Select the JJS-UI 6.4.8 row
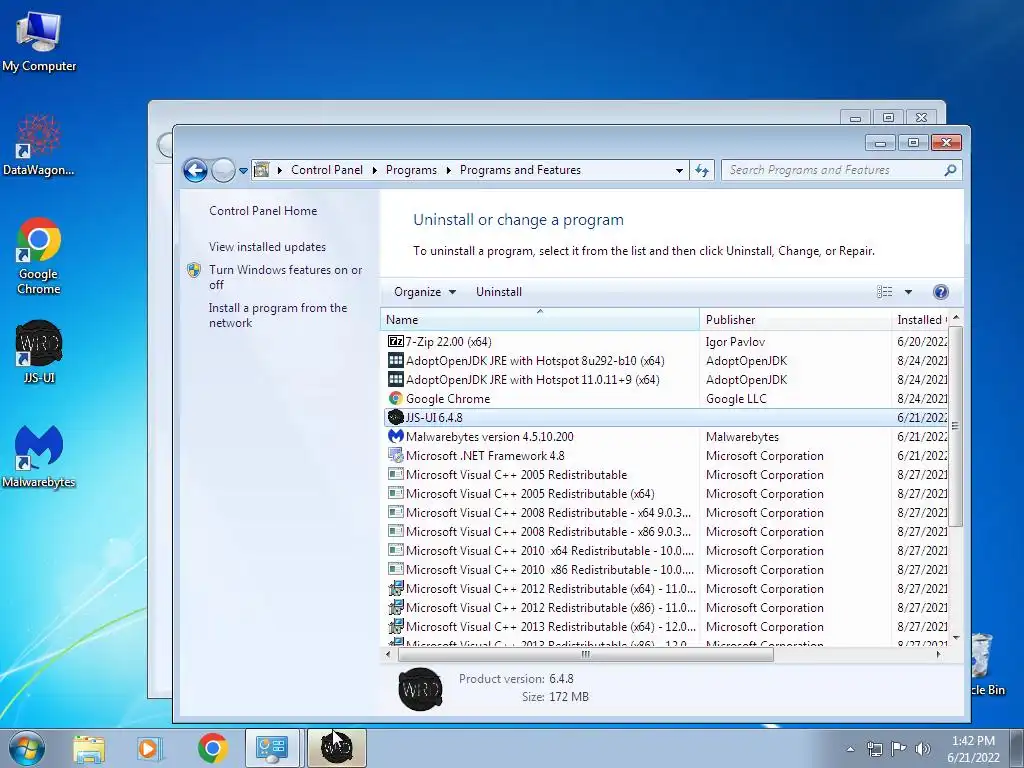The width and height of the screenshot is (1024, 768). [x=666, y=417]
